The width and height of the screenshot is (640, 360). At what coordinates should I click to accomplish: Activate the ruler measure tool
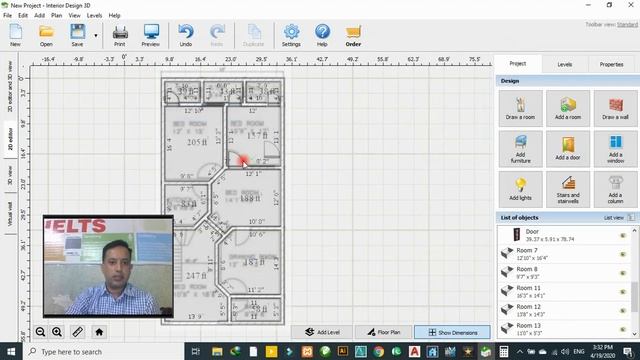tap(78, 332)
